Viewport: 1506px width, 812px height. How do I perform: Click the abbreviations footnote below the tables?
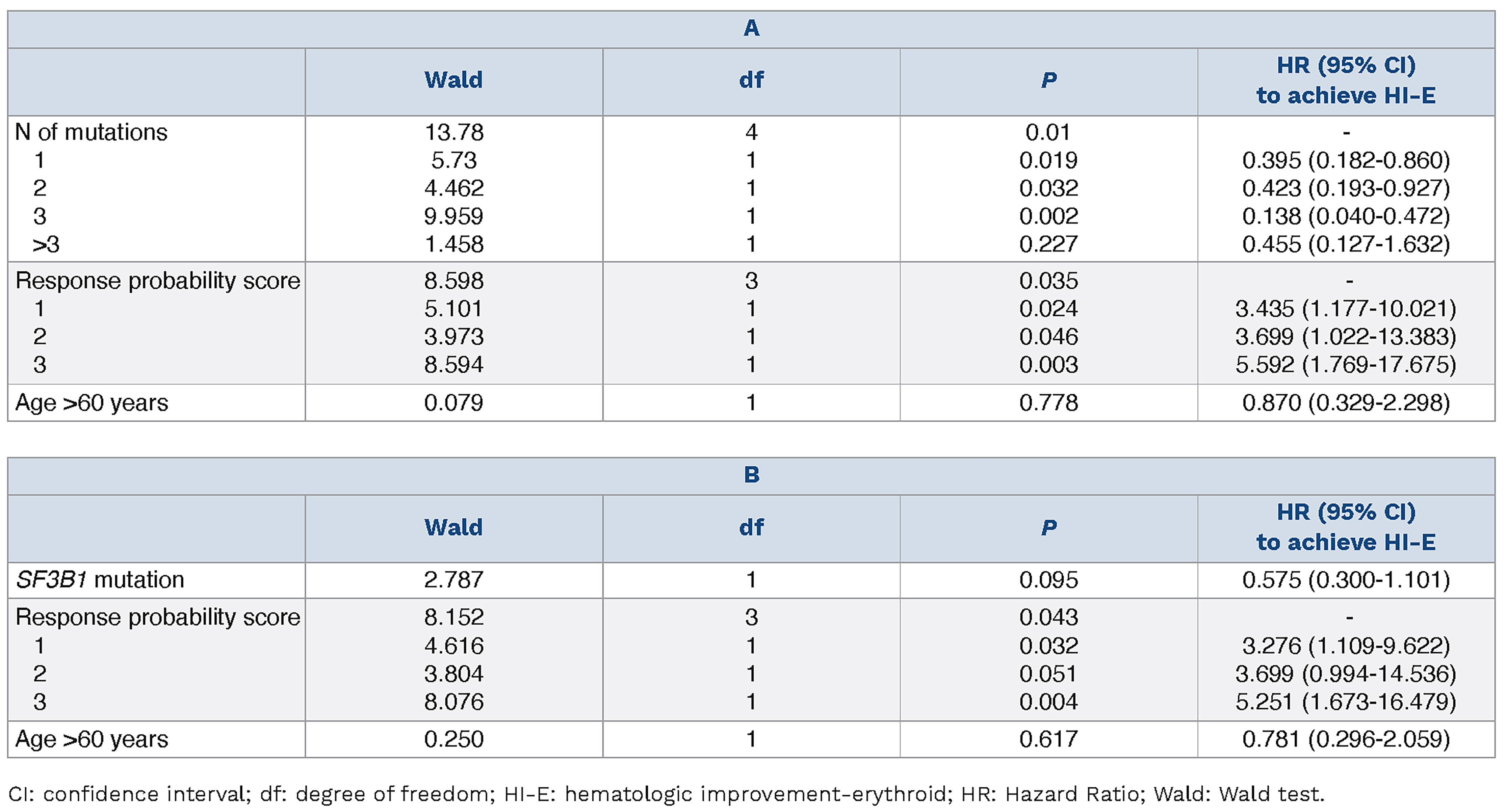[x=667, y=794]
